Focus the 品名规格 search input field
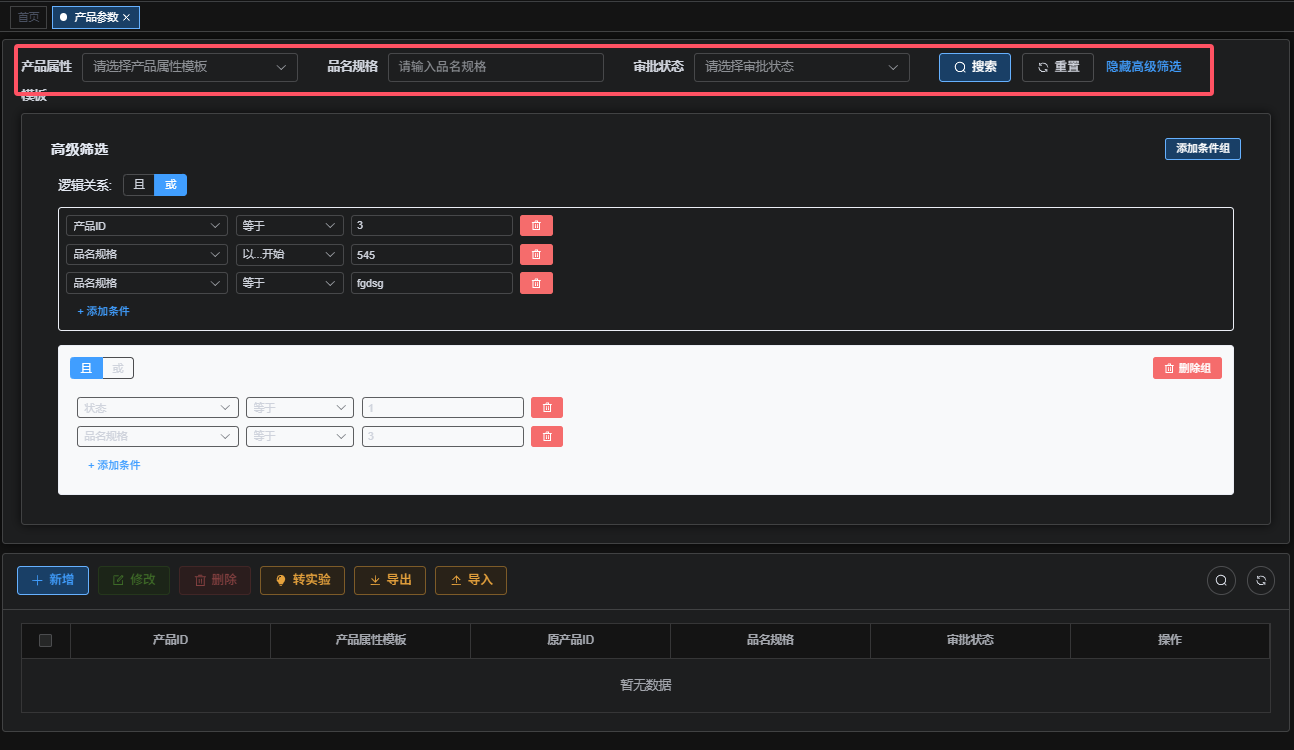This screenshot has width=1294, height=750. [x=496, y=67]
